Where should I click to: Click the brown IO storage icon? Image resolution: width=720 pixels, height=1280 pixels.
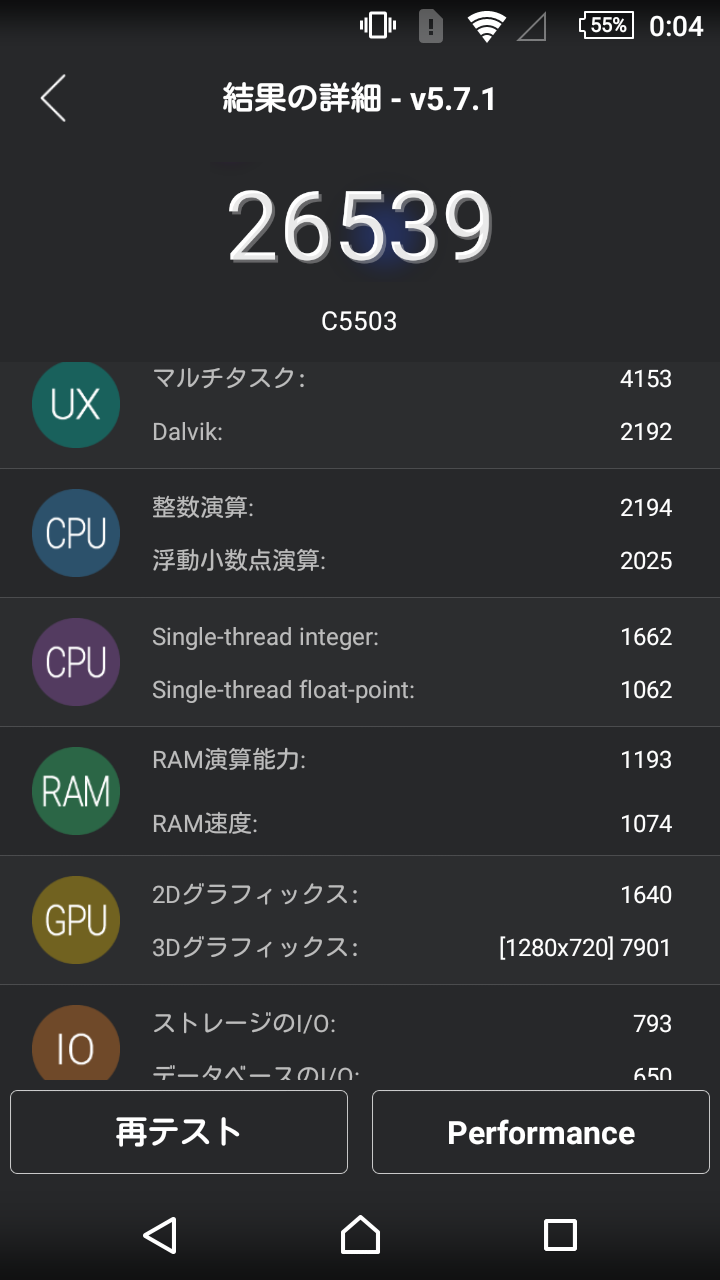pyautogui.click(x=75, y=1049)
